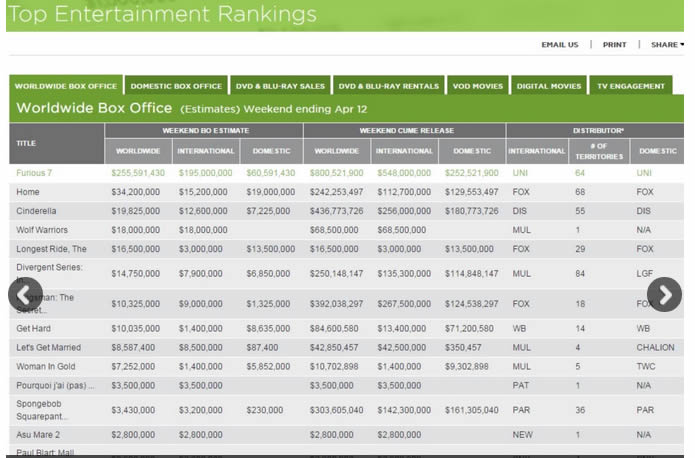
Task: Click the Top Entertainment Rankings heading
Action: point(162,14)
